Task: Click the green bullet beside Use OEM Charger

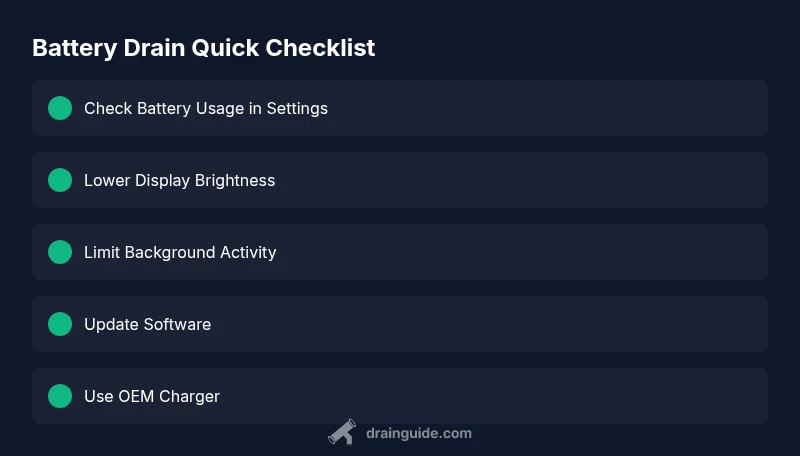Action: (x=60, y=396)
